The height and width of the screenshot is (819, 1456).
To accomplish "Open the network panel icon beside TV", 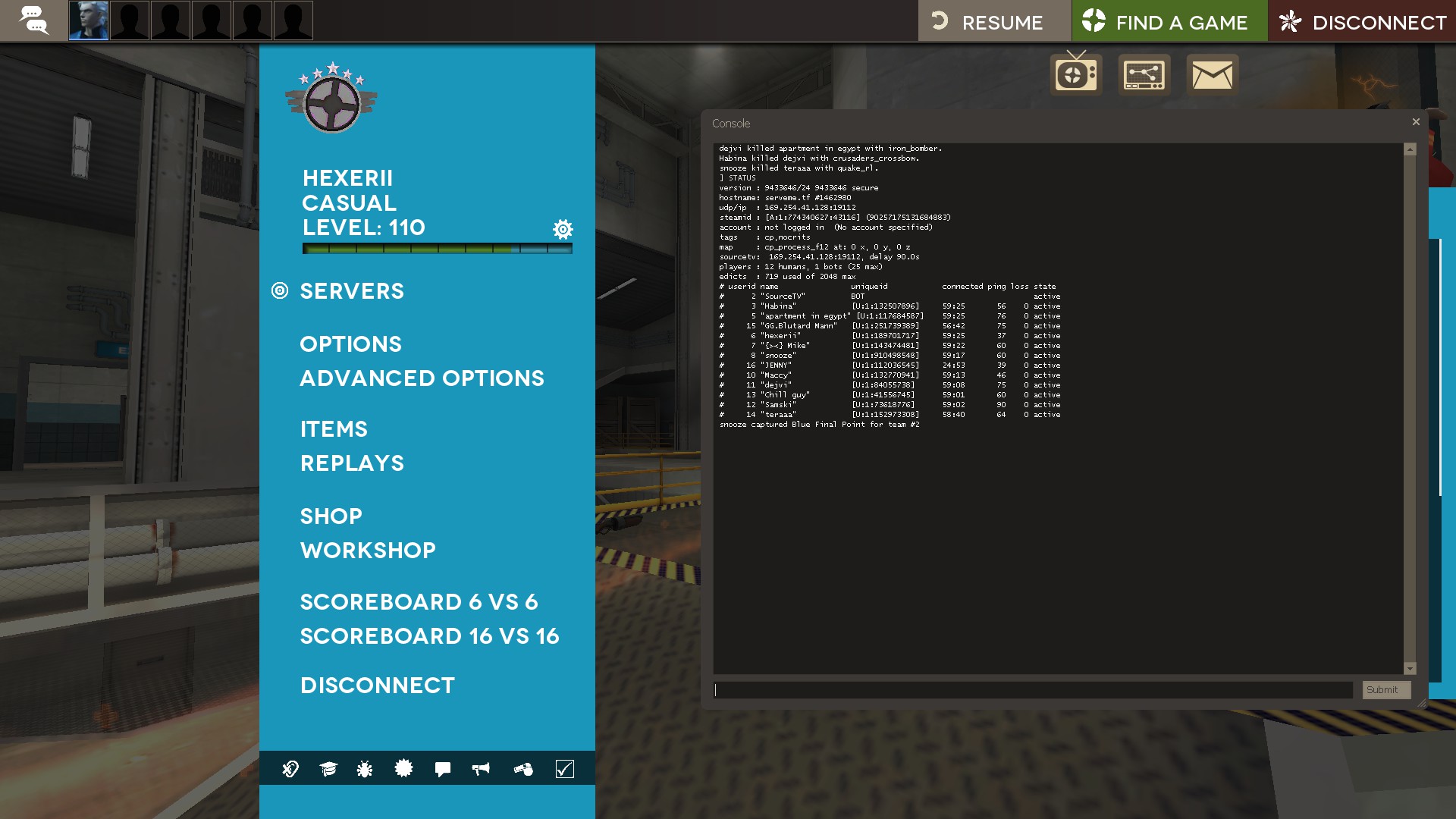I will click(1144, 74).
